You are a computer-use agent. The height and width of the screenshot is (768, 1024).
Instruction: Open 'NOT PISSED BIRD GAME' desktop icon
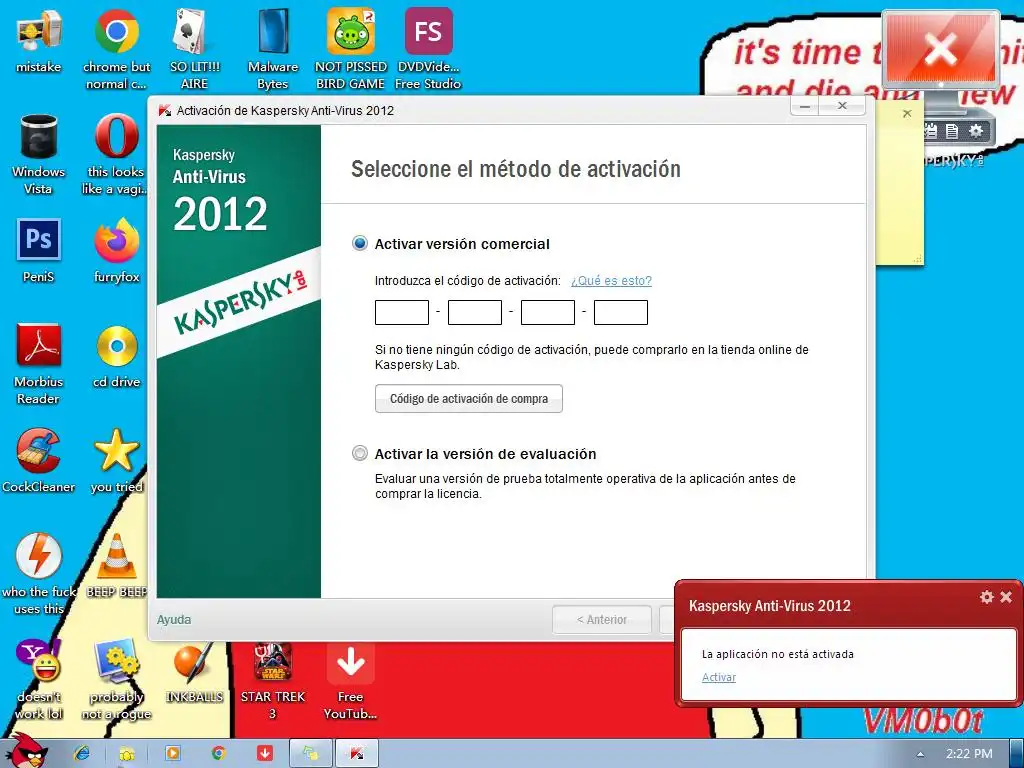coord(351,49)
